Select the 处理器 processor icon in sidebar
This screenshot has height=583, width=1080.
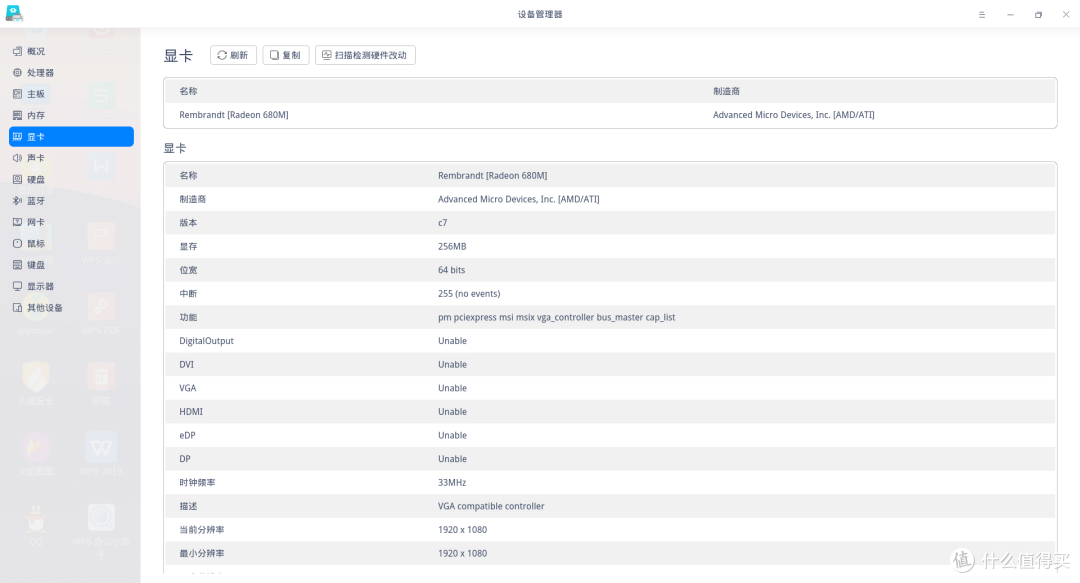click(17, 72)
